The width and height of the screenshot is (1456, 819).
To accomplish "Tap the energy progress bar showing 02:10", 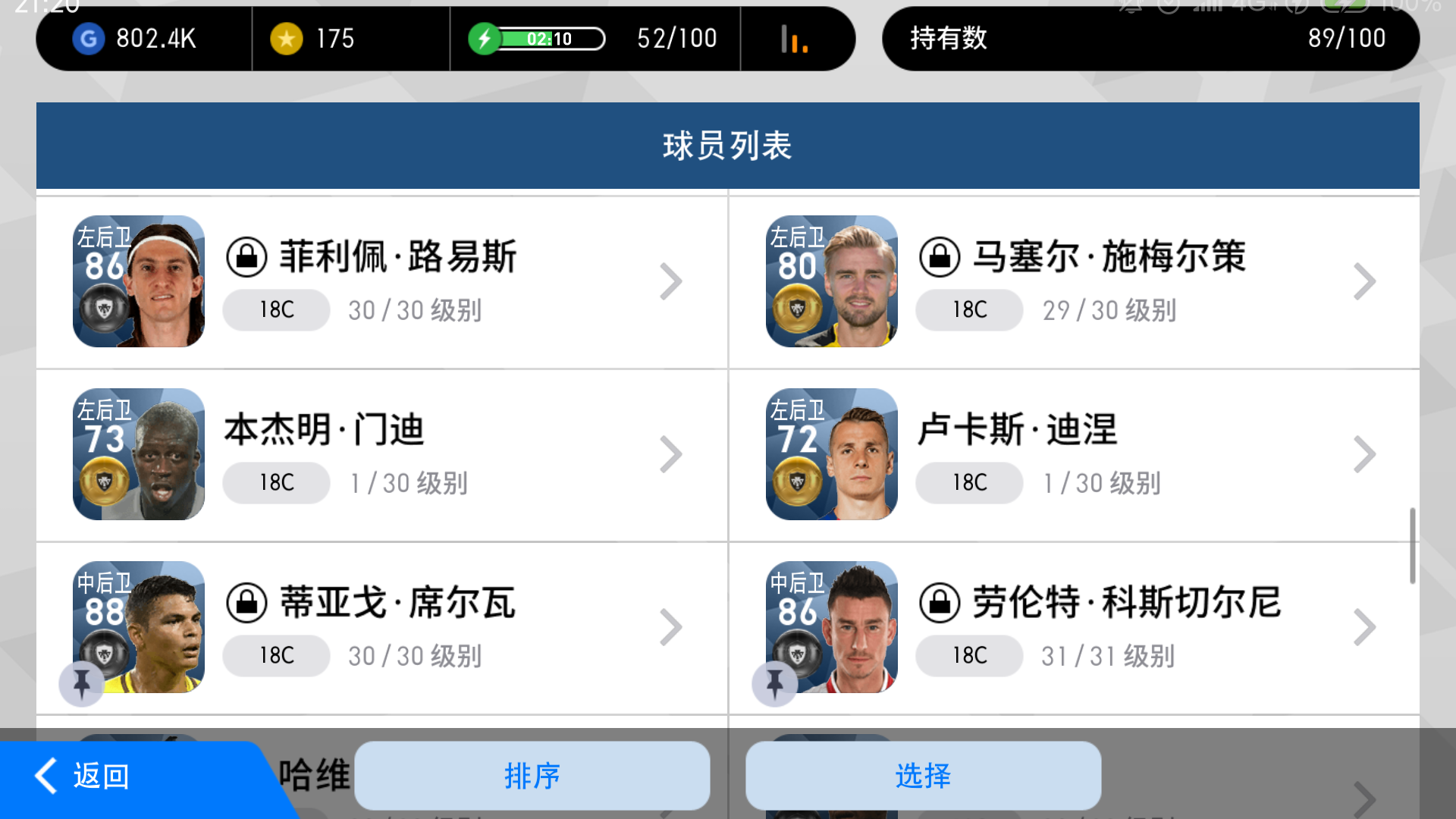I will click(x=552, y=39).
